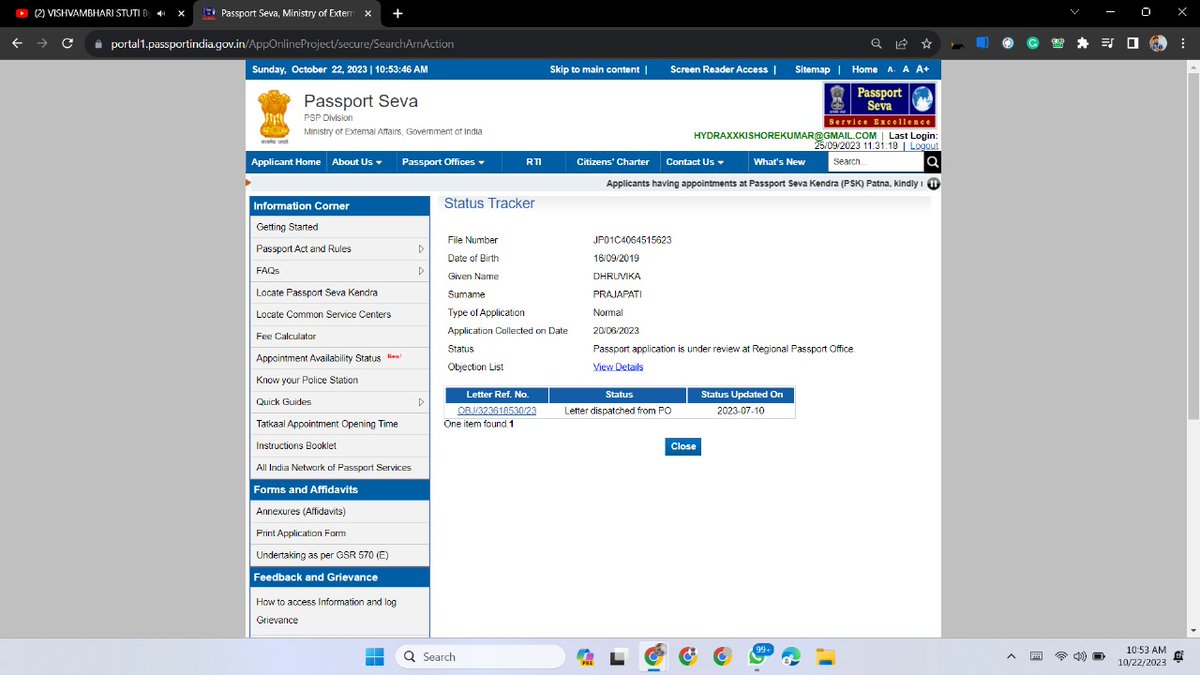Increase font size with A+ link
Image resolution: width=1200 pixels, height=675 pixels.
922,70
